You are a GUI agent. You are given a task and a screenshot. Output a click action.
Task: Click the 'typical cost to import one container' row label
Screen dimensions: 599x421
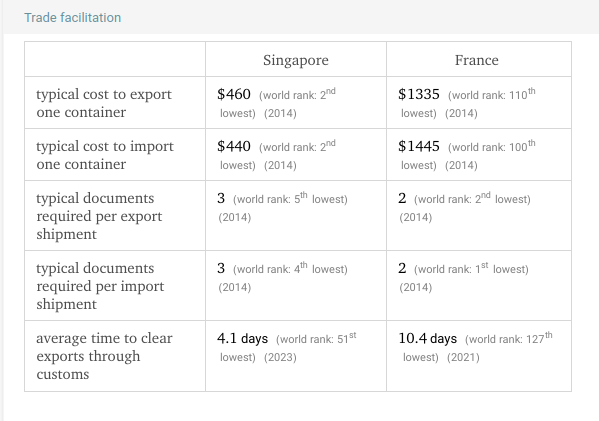(105, 155)
